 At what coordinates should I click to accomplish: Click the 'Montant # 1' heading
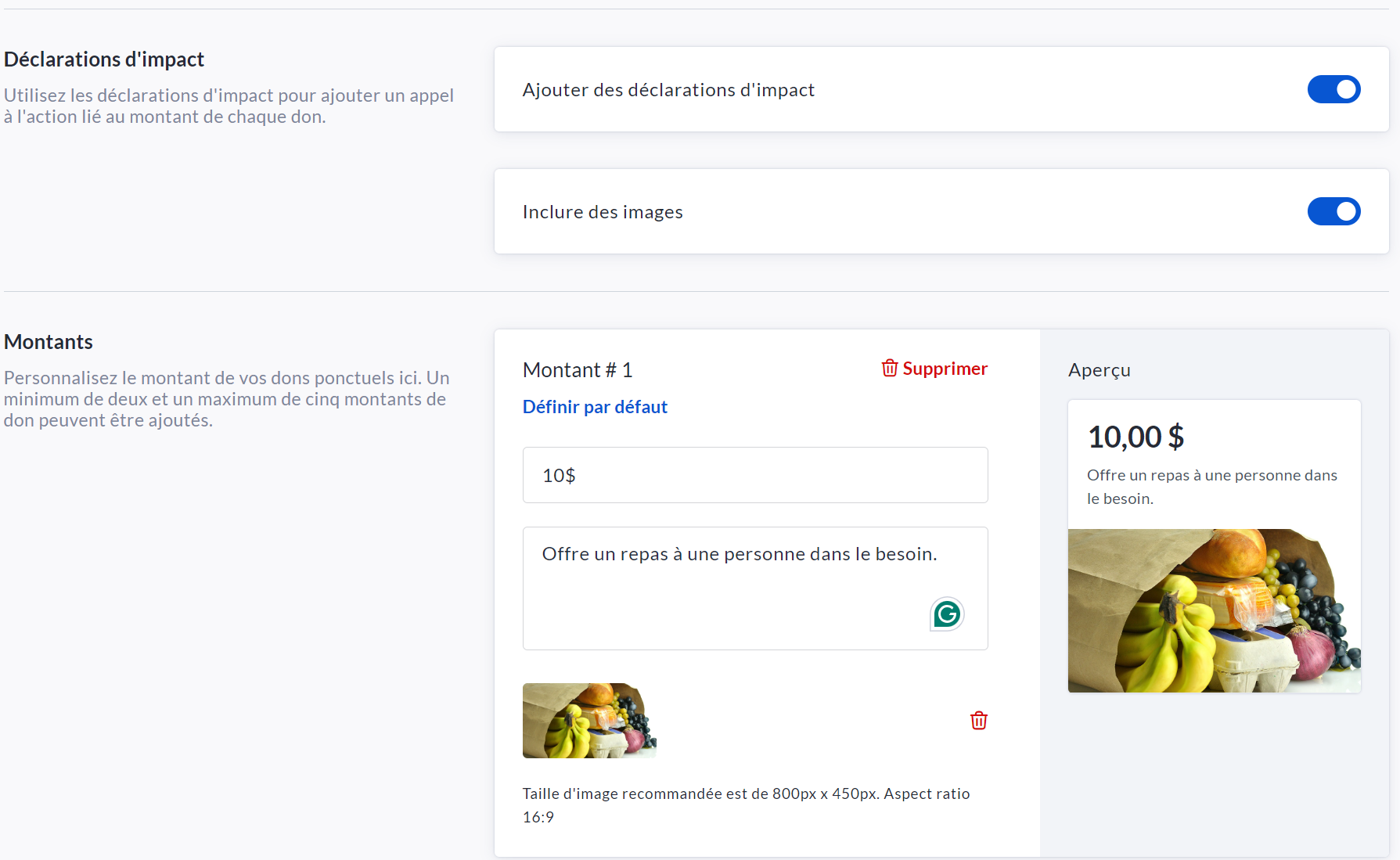coord(578,370)
